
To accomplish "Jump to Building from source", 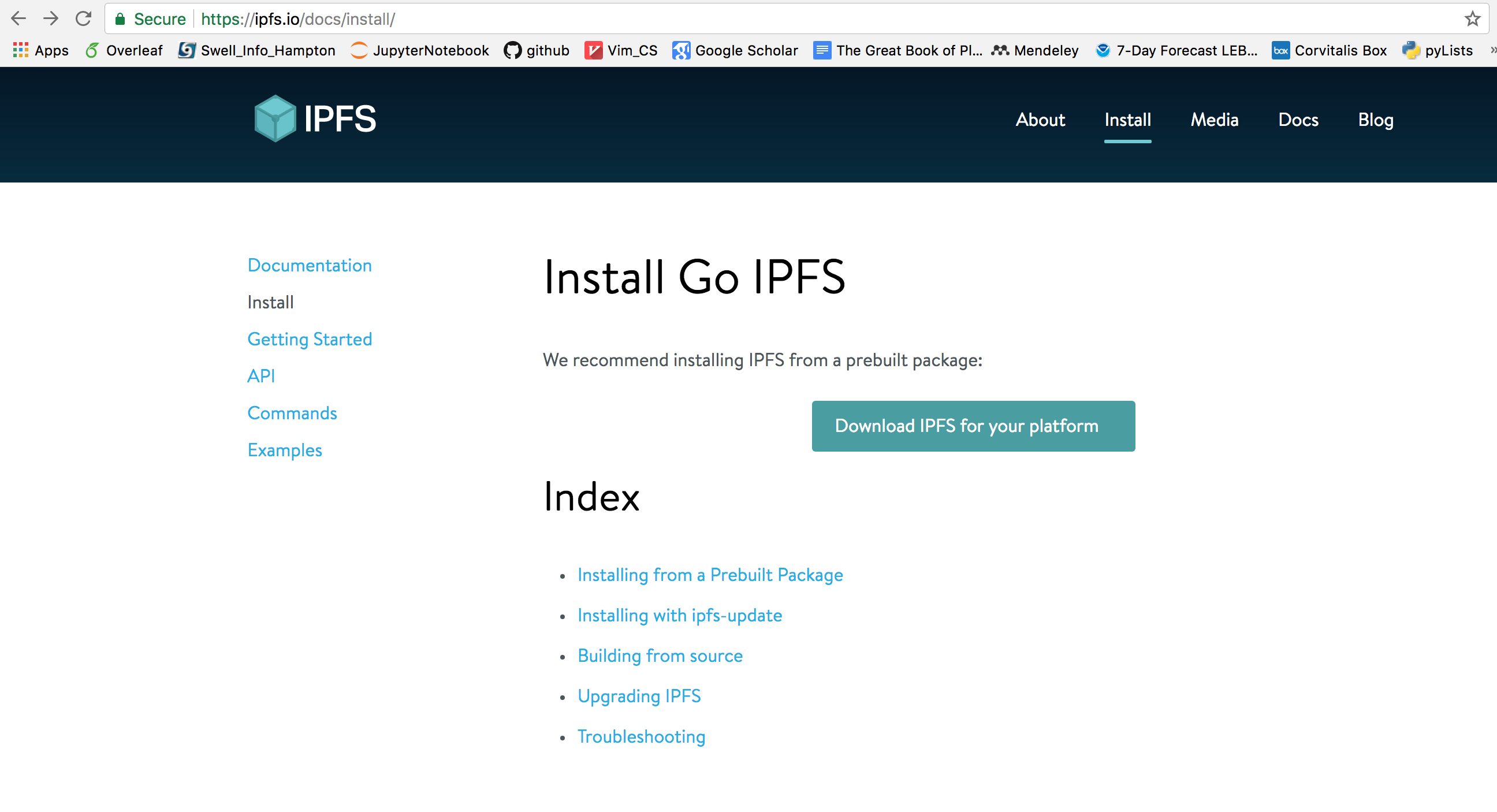I will coord(660,656).
